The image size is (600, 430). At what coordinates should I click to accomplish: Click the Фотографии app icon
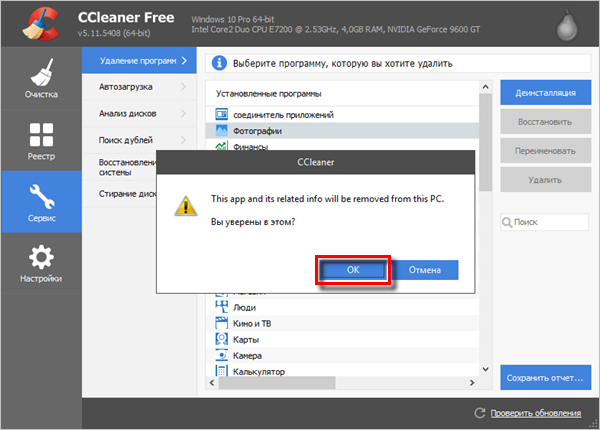[222, 130]
